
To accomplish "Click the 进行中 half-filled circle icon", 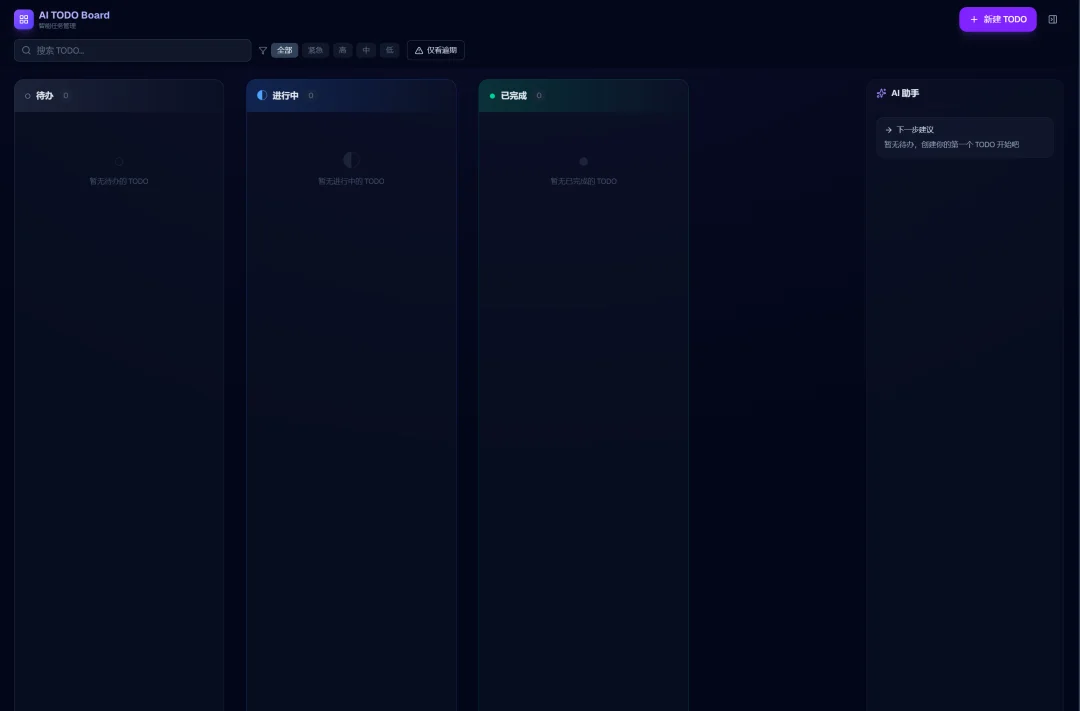I will tap(261, 95).
